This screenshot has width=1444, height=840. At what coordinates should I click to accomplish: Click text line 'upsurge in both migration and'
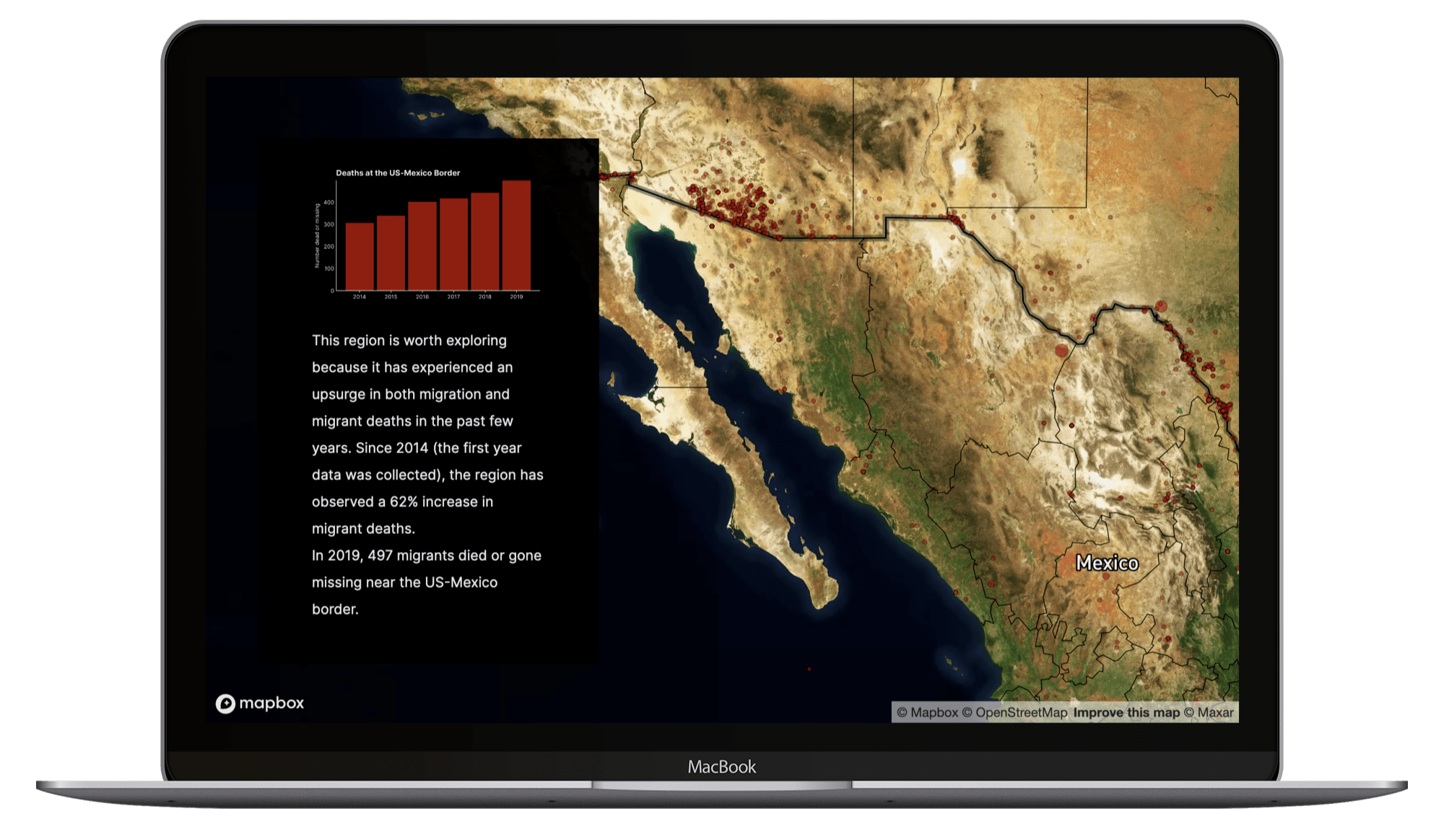coord(411,395)
